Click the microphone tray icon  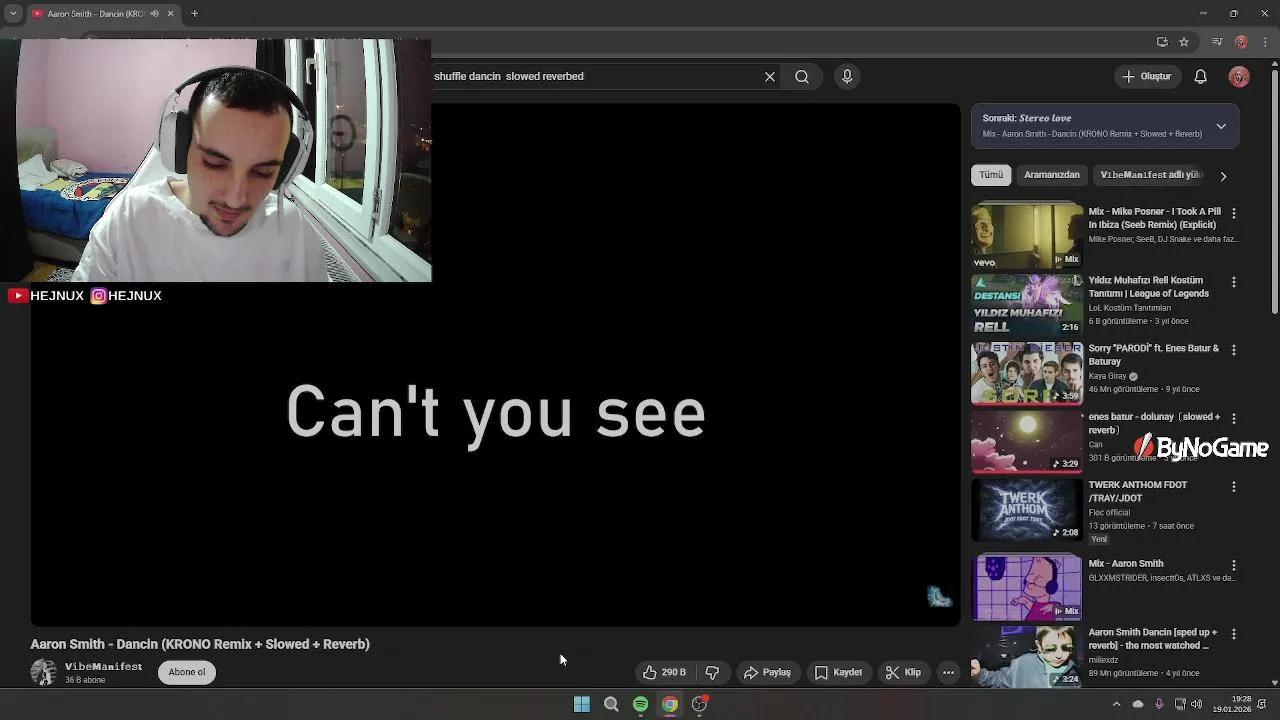pyautogui.click(x=1159, y=704)
